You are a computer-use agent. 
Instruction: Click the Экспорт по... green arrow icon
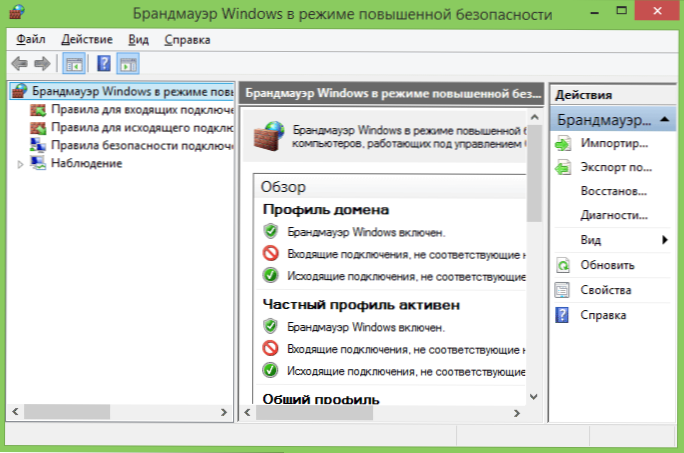click(x=563, y=167)
